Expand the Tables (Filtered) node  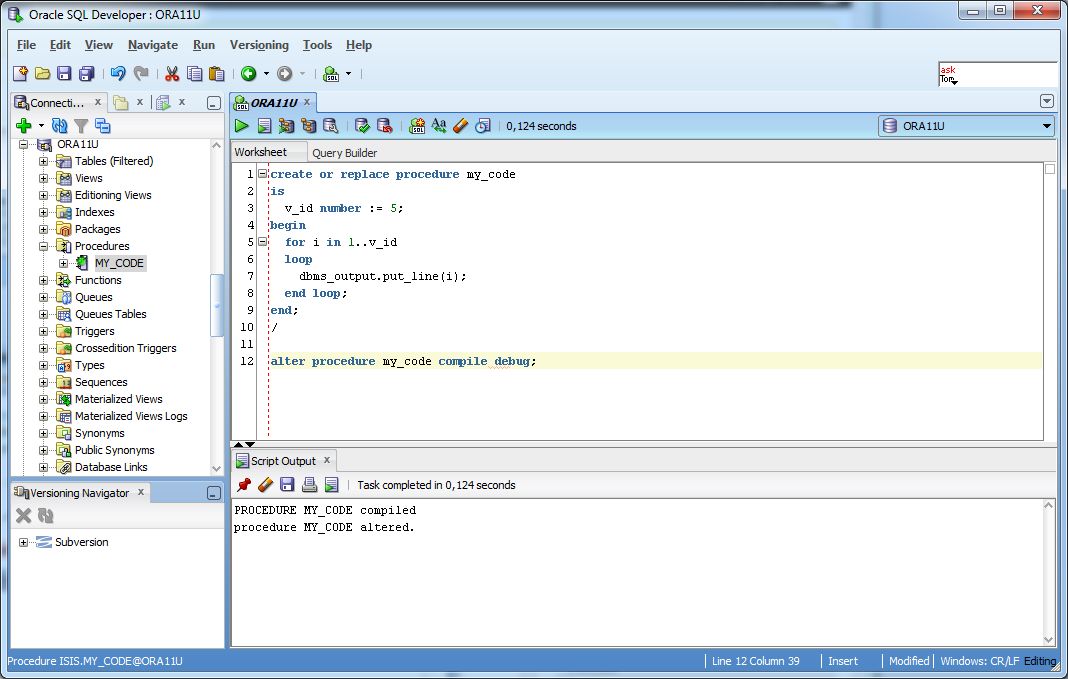[44, 161]
